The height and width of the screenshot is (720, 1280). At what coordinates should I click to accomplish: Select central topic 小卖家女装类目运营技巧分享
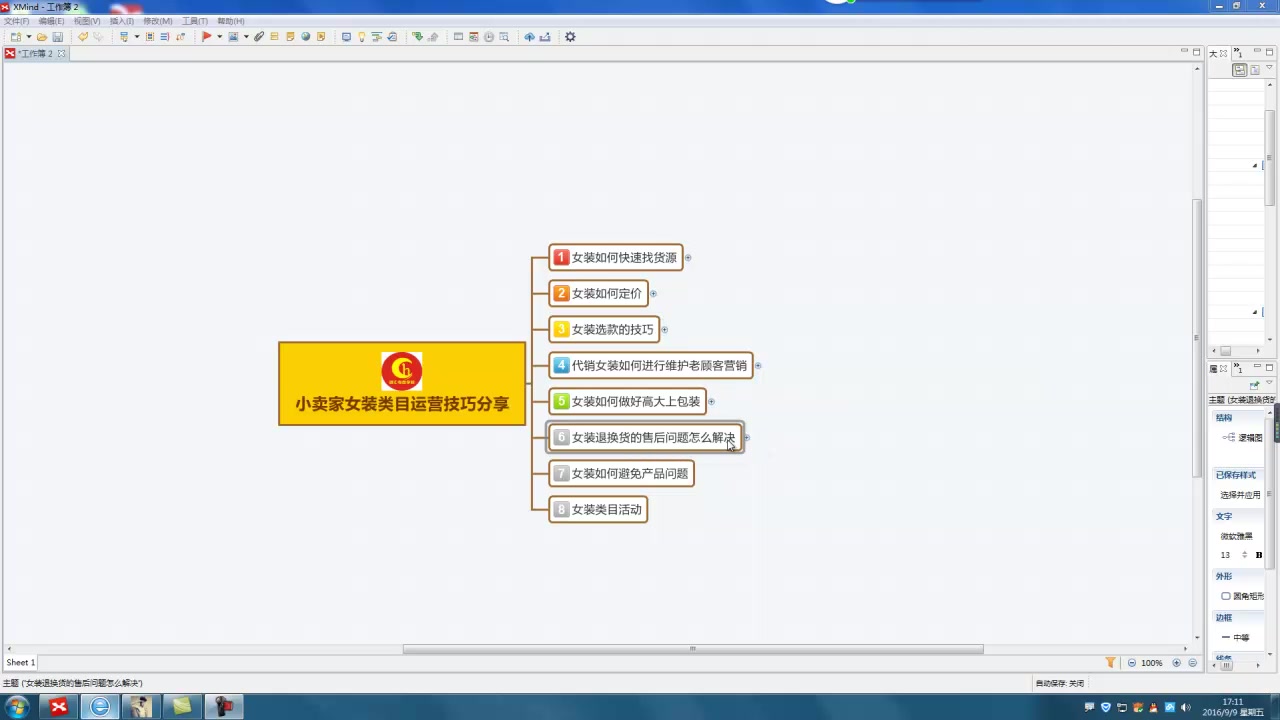pyautogui.click(x=402, y=384)
